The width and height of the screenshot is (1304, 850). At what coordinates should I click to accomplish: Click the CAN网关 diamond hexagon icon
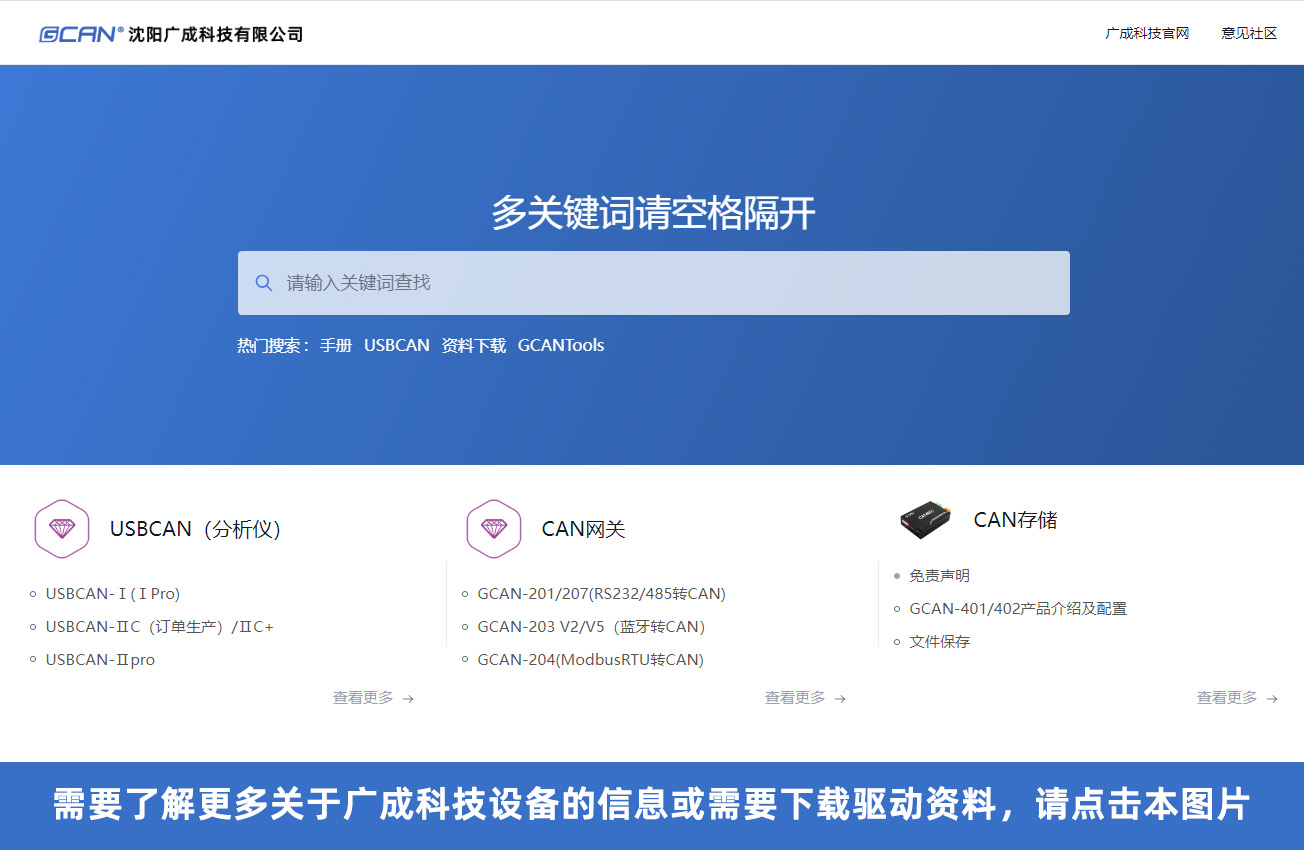pos(494,529)
